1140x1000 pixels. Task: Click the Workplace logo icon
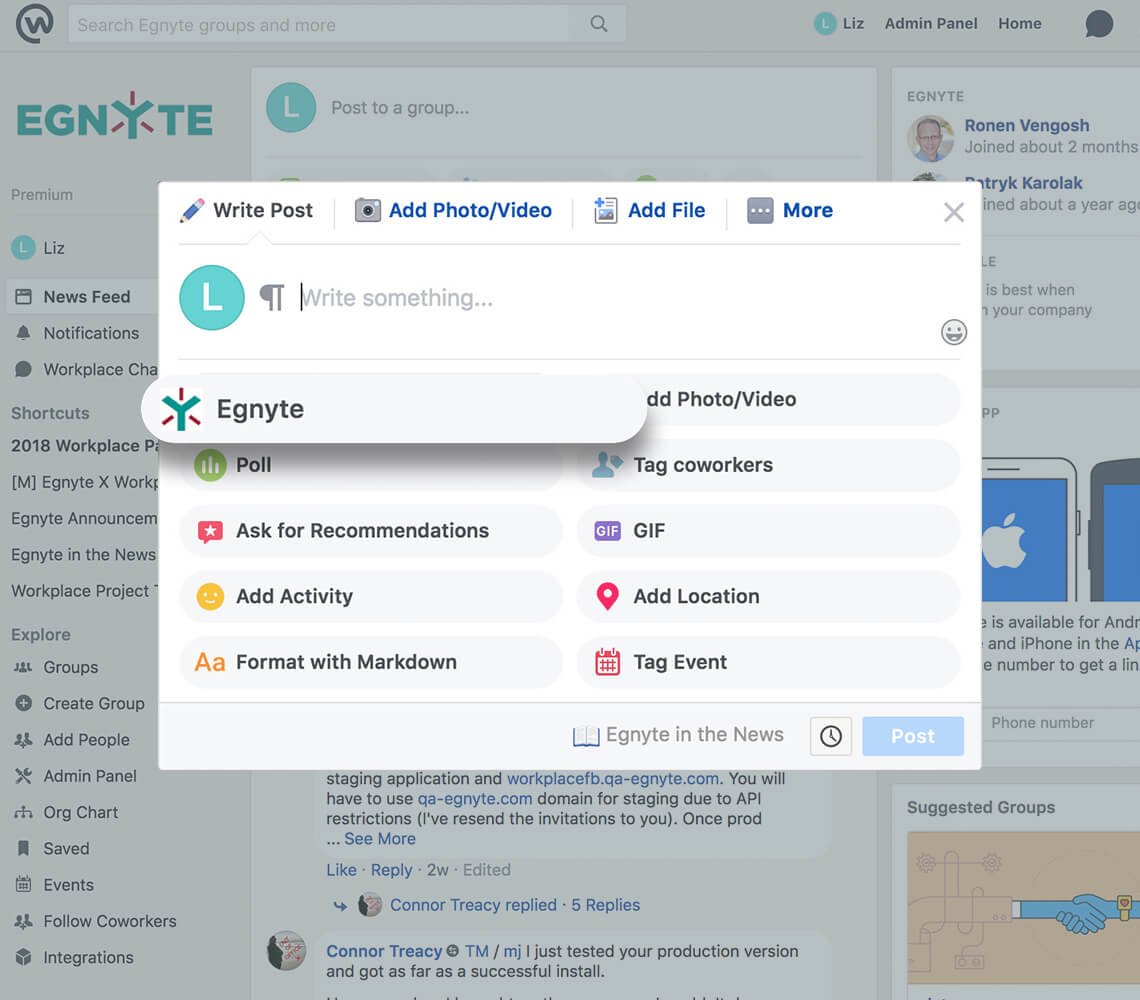35,24
